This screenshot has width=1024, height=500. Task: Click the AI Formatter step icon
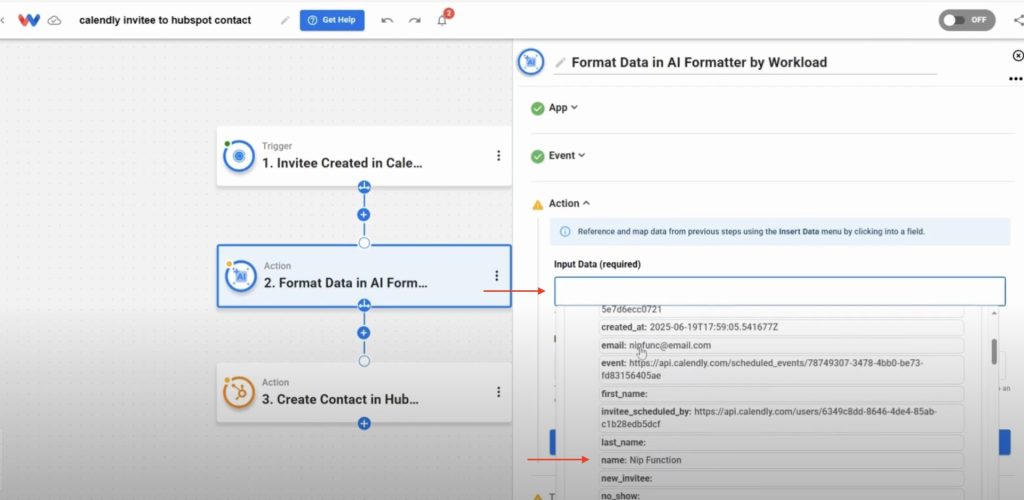(240, 276)
